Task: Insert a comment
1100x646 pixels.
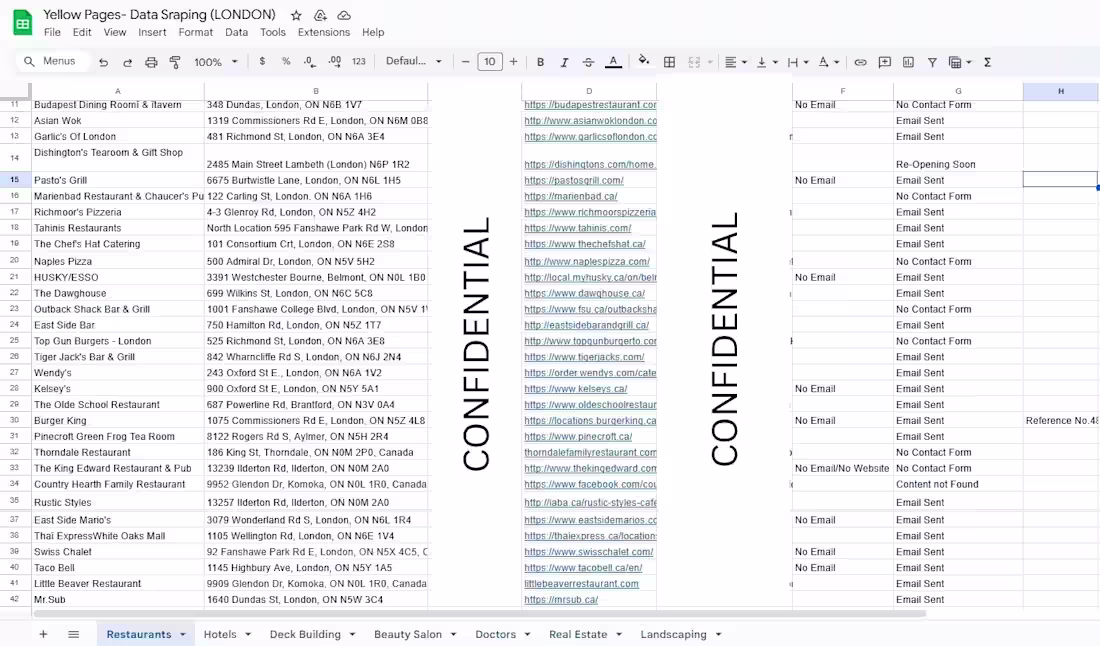Action: (x=885, y=62)
